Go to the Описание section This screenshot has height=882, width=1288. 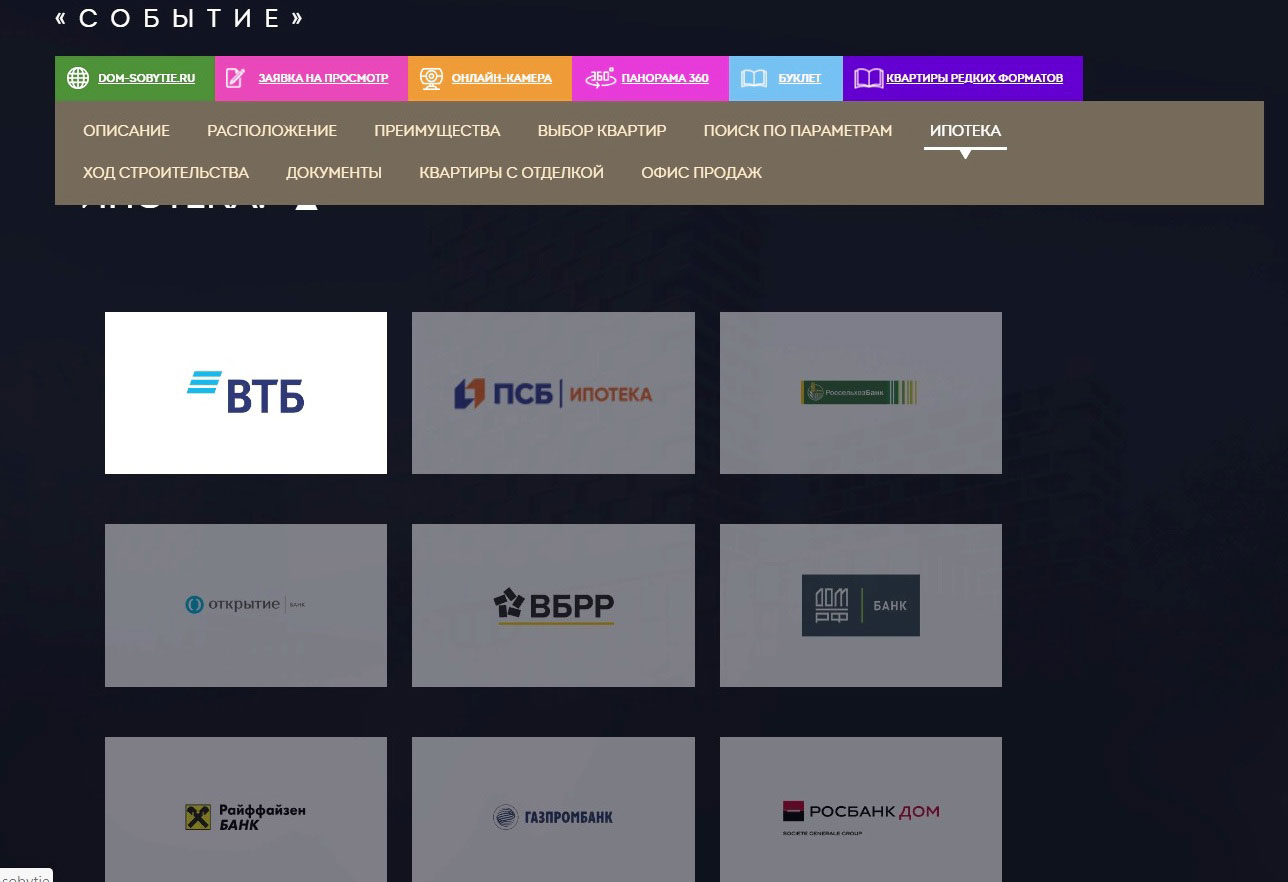pos(126,131)
